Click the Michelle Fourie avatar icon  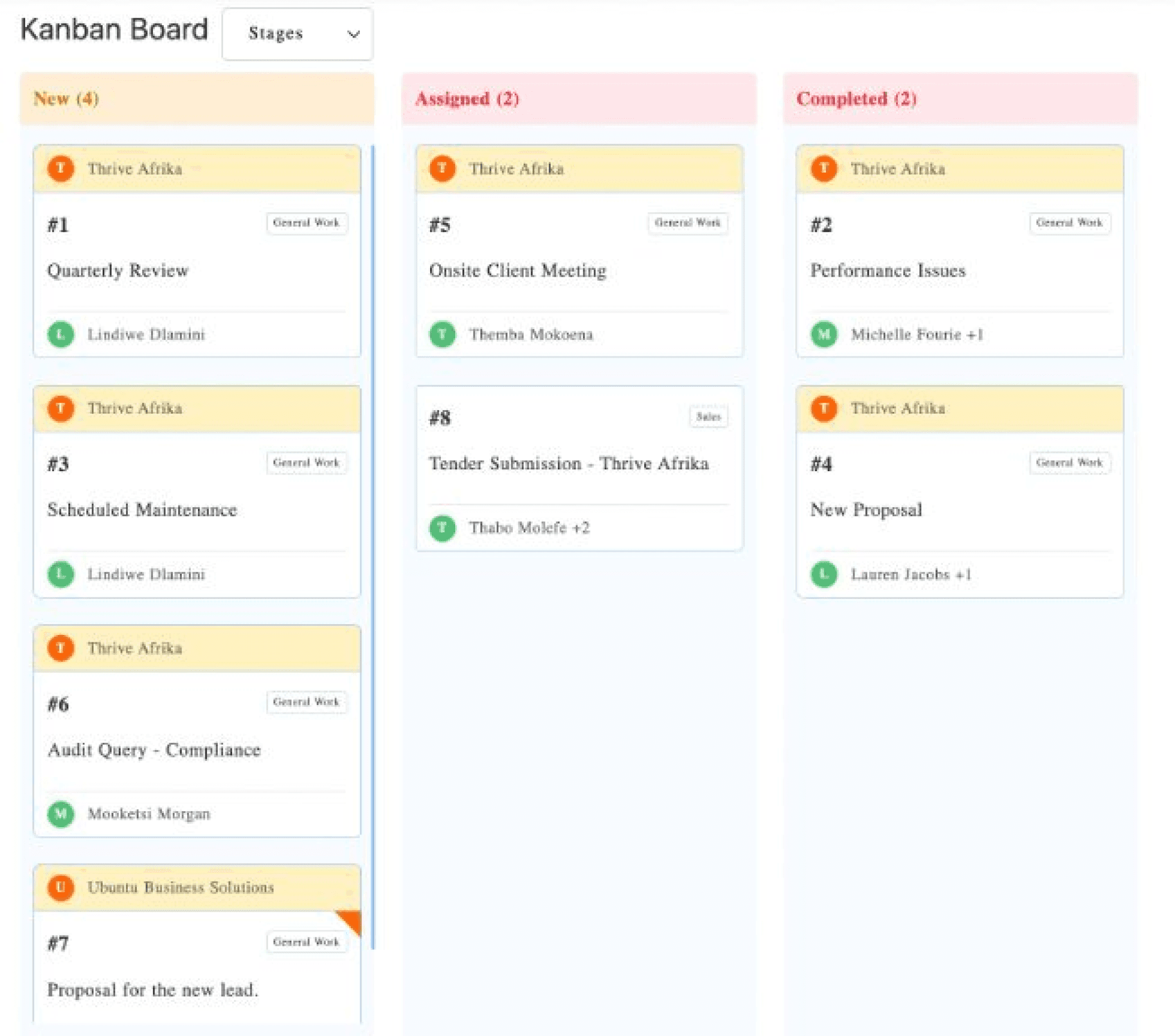pos(823,334)
